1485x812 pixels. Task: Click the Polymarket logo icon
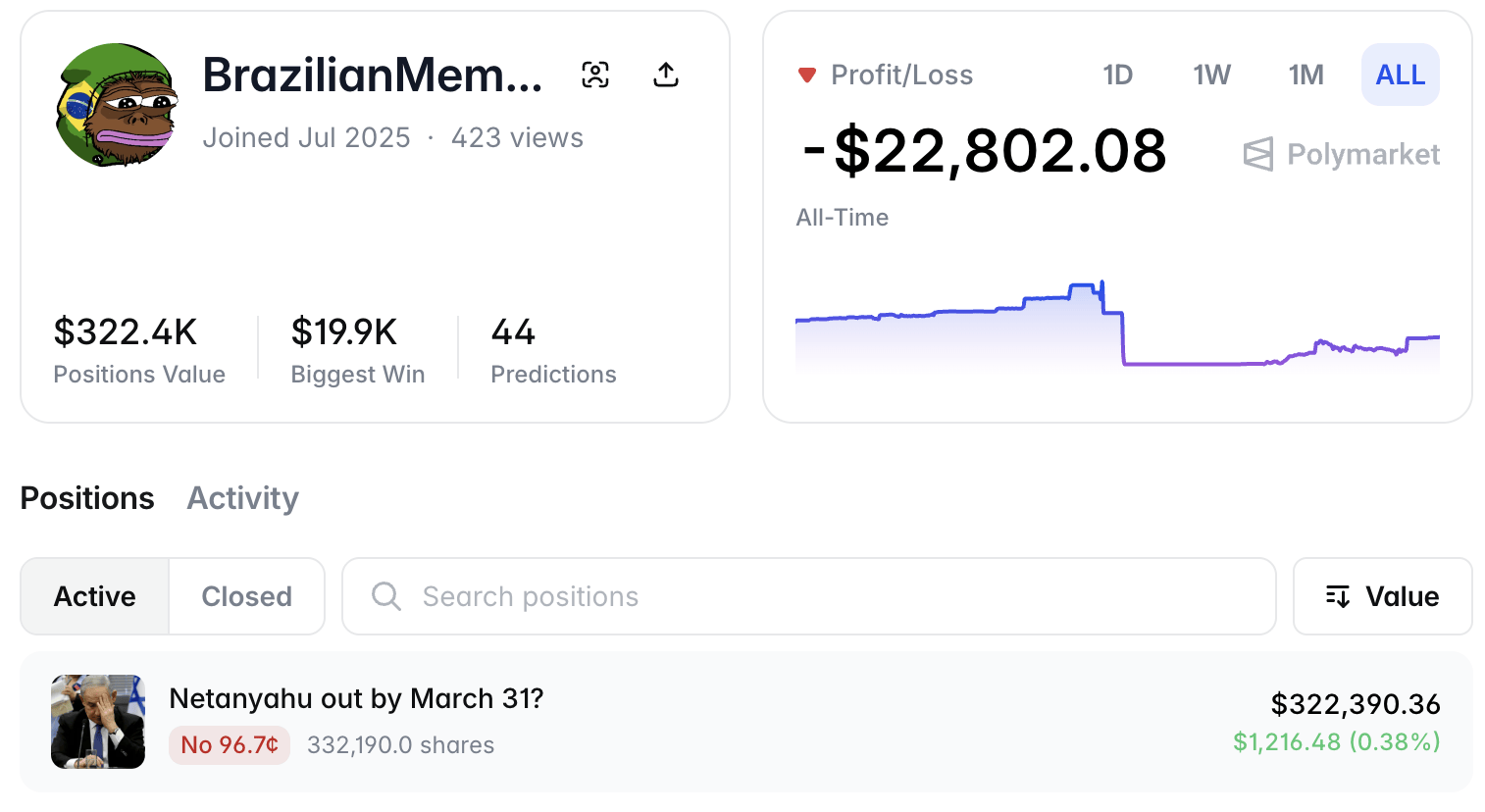tap(1258, 154)
